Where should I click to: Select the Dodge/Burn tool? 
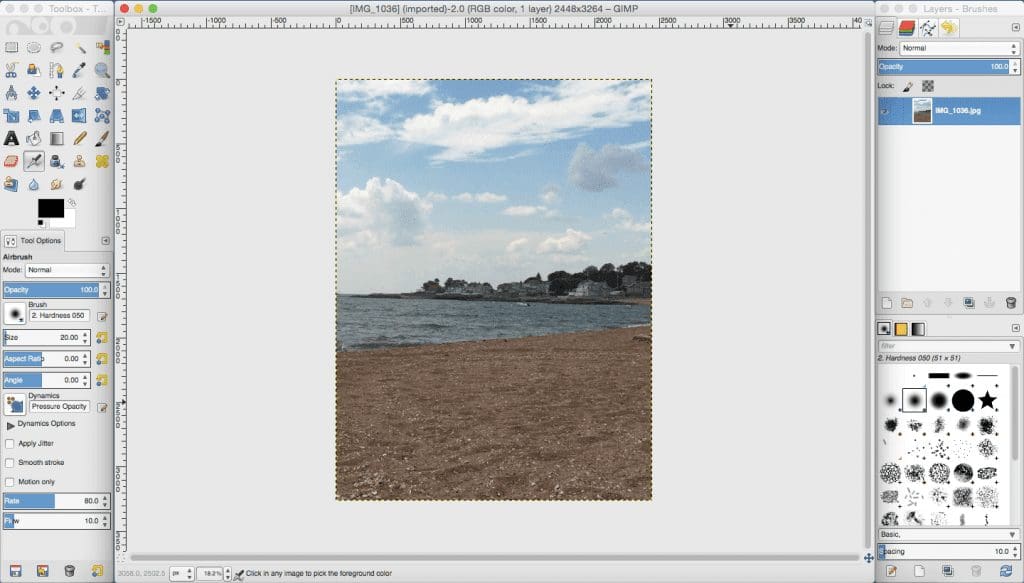80,184
